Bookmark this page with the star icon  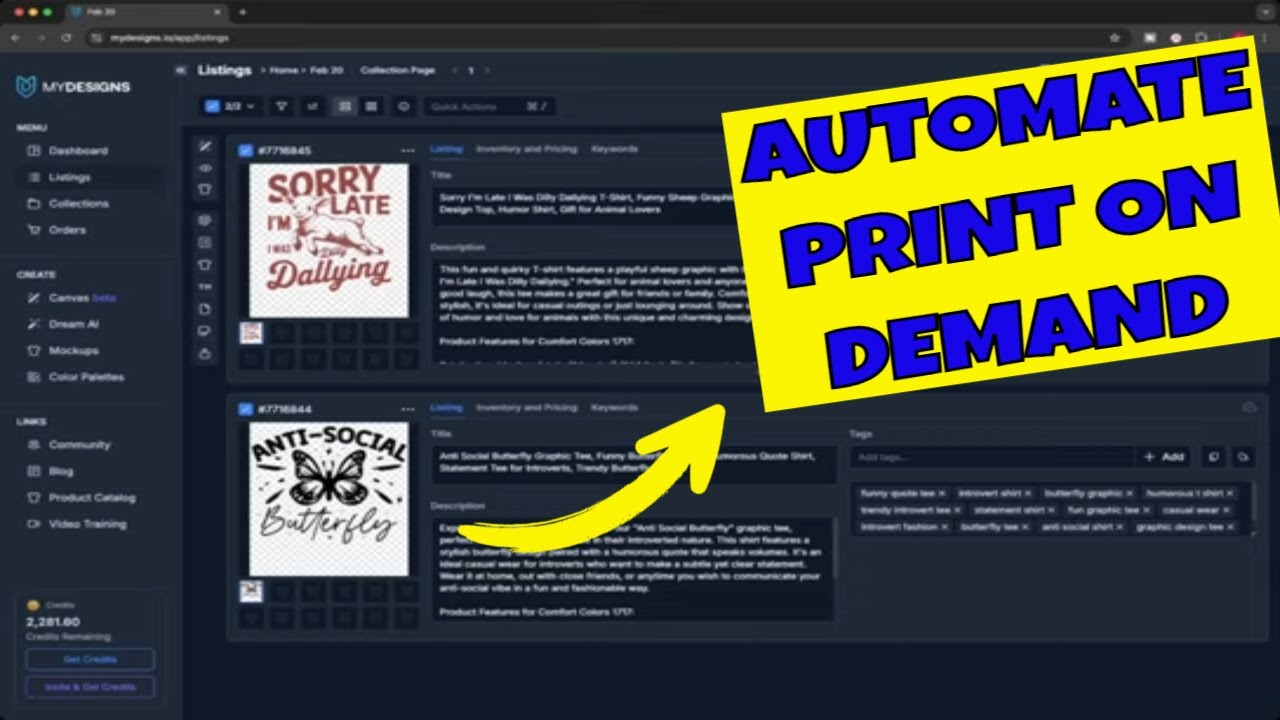pos(1115,37)
